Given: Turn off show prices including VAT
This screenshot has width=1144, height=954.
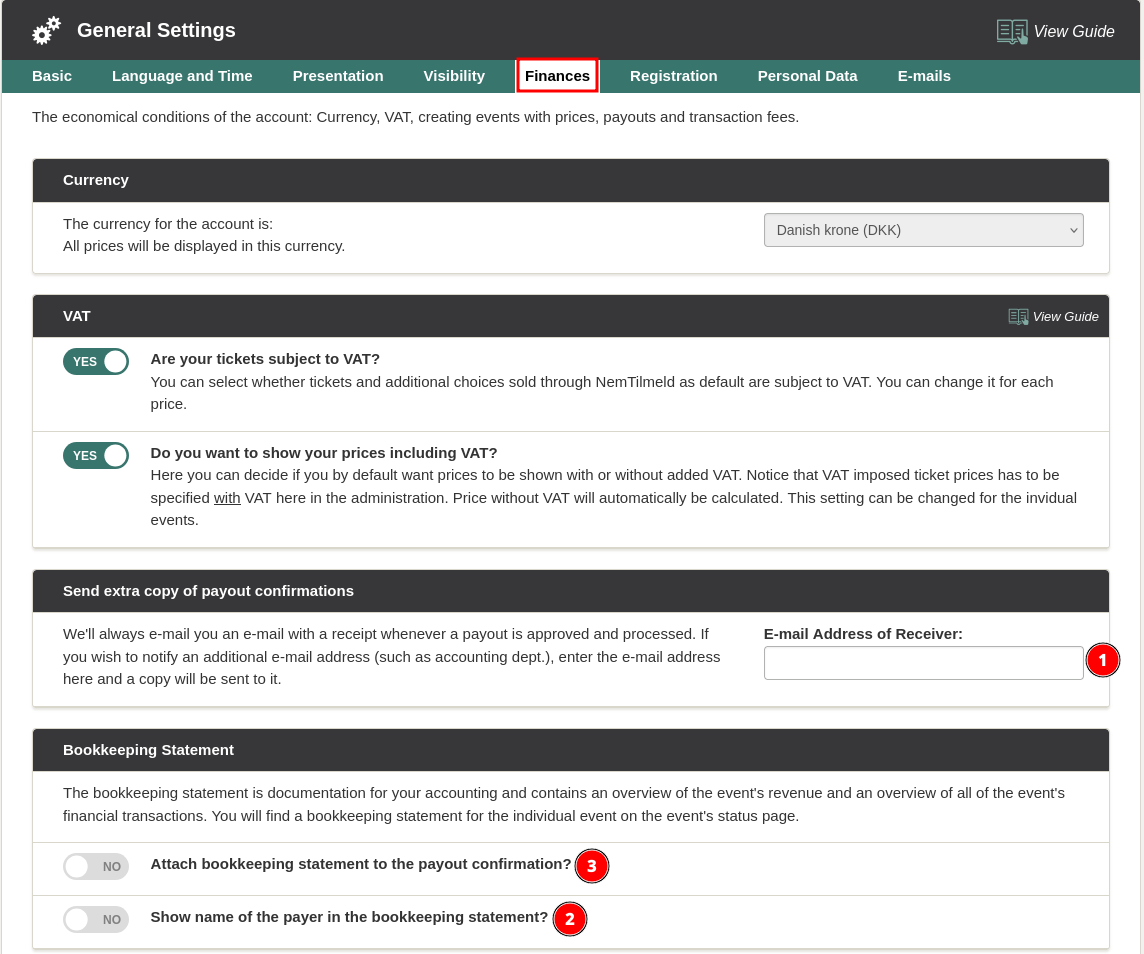Looking at the screenshot, I should pos(96,456).
